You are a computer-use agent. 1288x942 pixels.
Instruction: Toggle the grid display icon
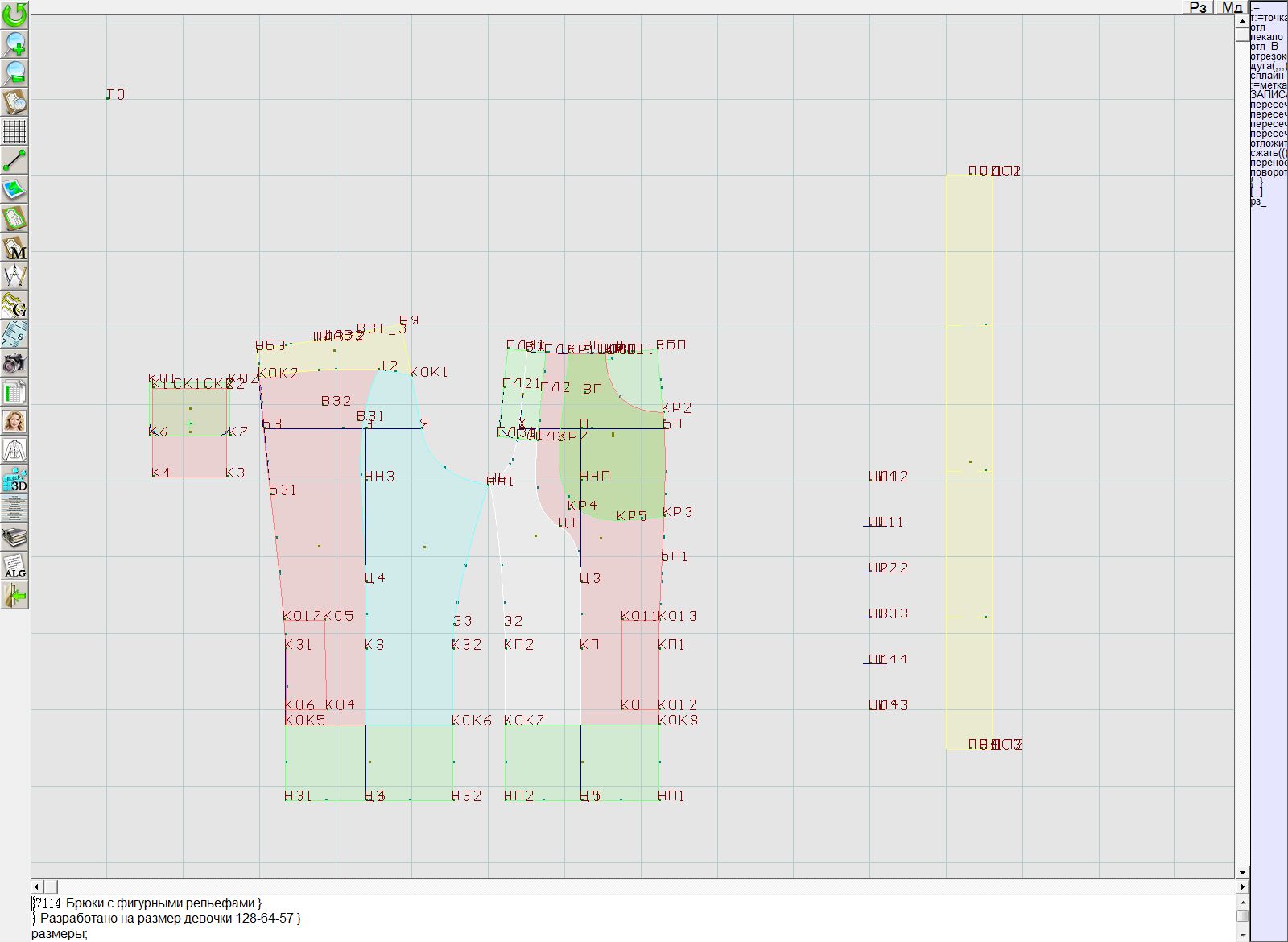(14, 130)
